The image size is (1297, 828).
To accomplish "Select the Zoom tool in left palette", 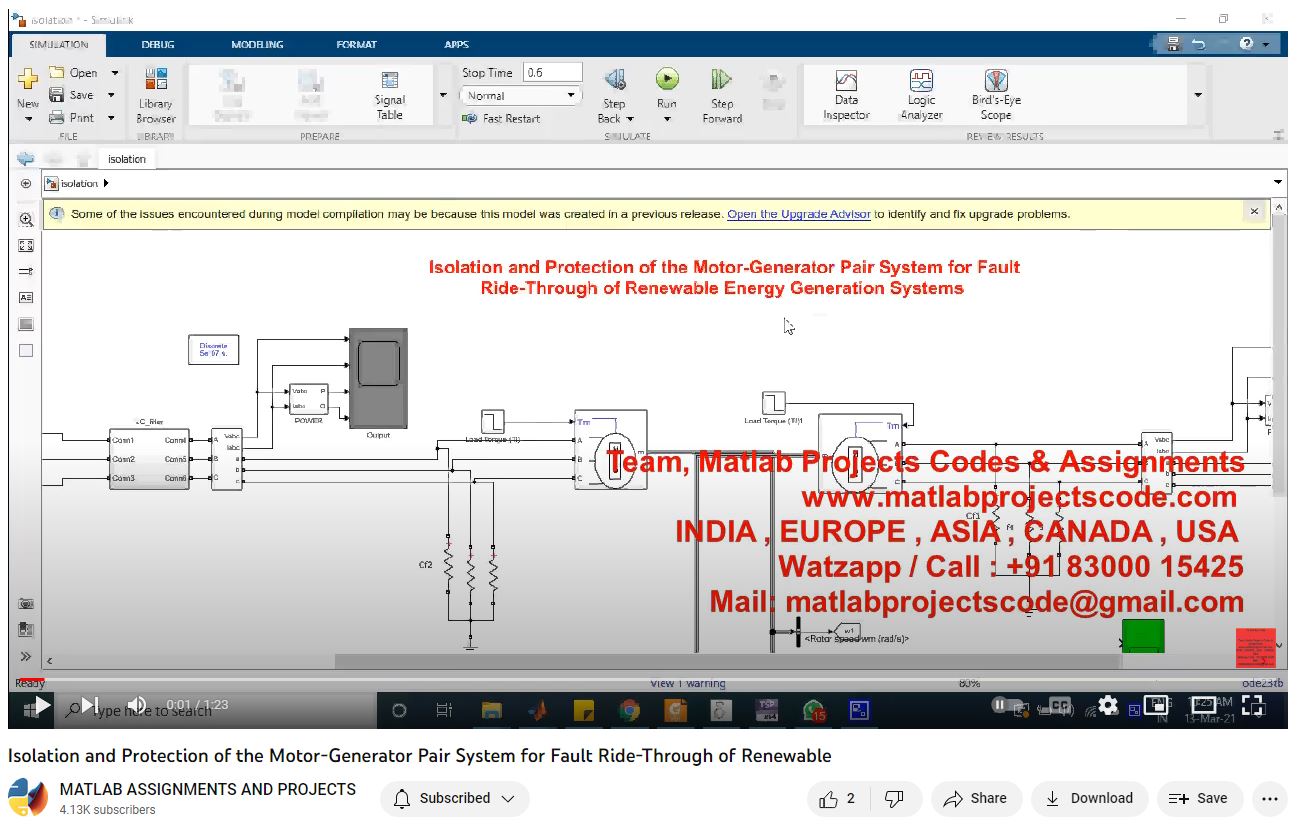I will point(26,219).
